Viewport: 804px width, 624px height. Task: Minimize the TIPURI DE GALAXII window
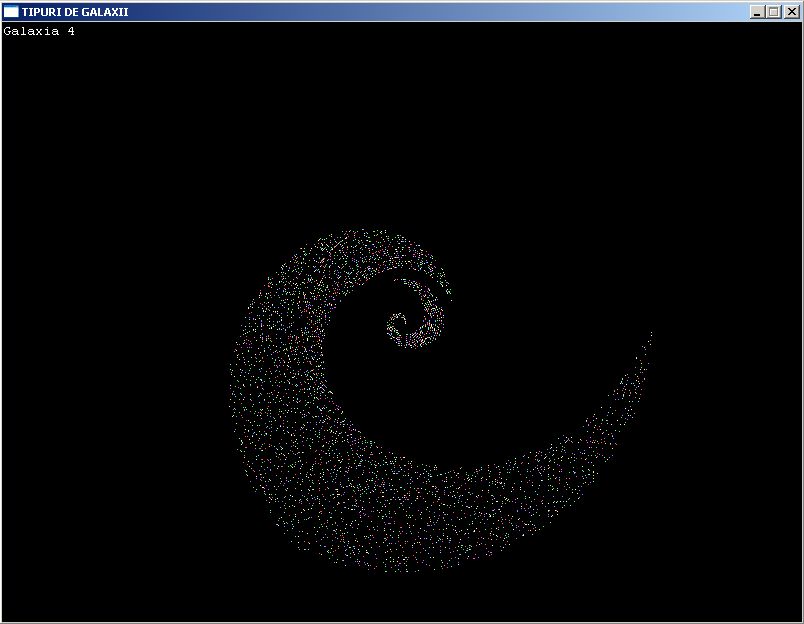click(757, 12)
